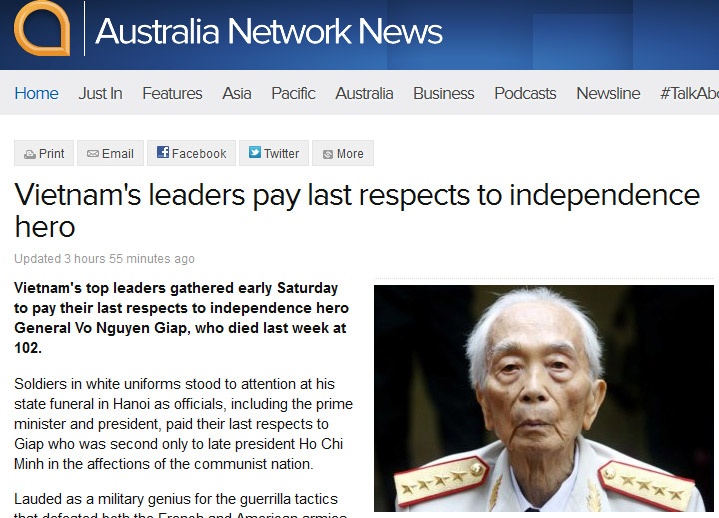The height and width of the screenshot is (518, 719).
Task: Click the 'Updated 3 hours 55 minutes ago' timestamp
Action: (x=105, y=259)
